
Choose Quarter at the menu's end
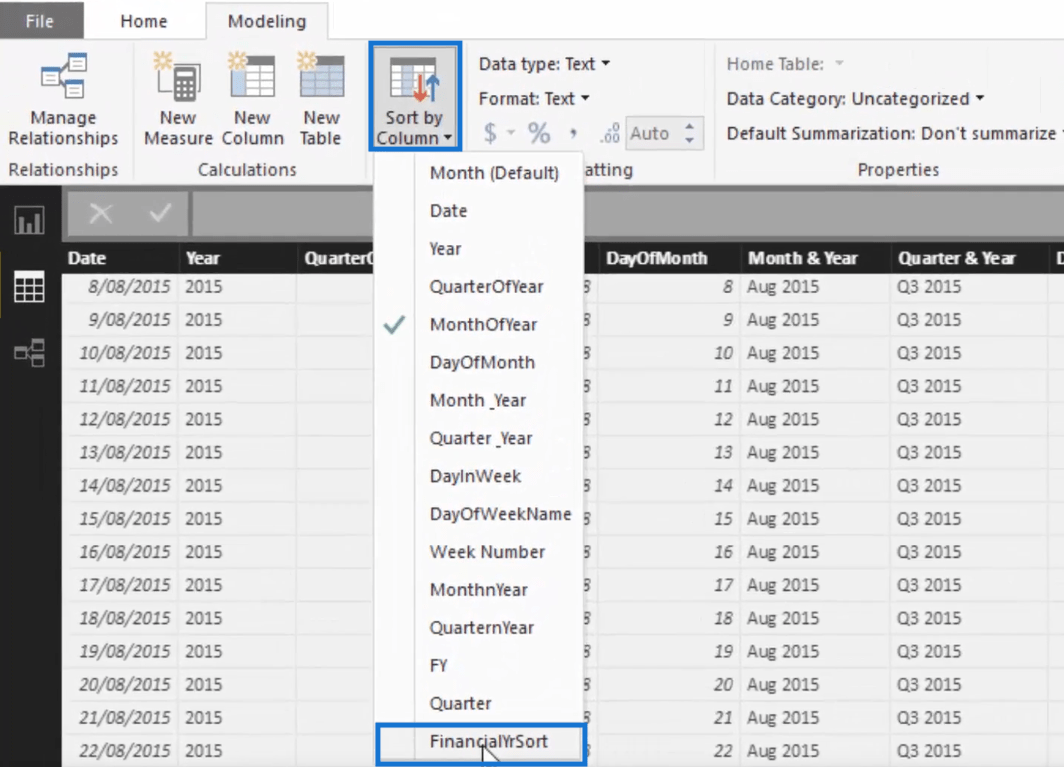point(460,704)
